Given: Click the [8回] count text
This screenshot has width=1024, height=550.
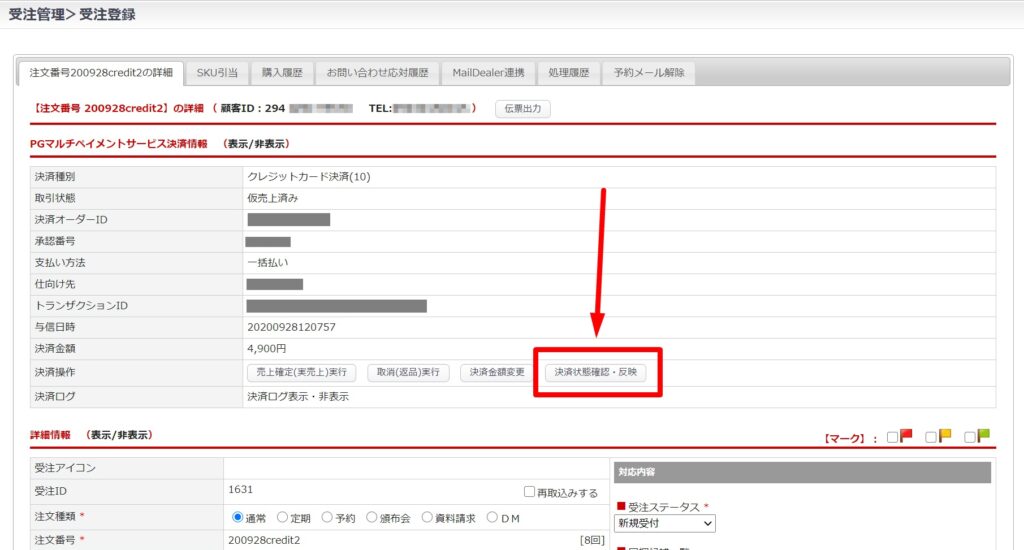Looking at the screenshot, I should [x=592, y=540].
